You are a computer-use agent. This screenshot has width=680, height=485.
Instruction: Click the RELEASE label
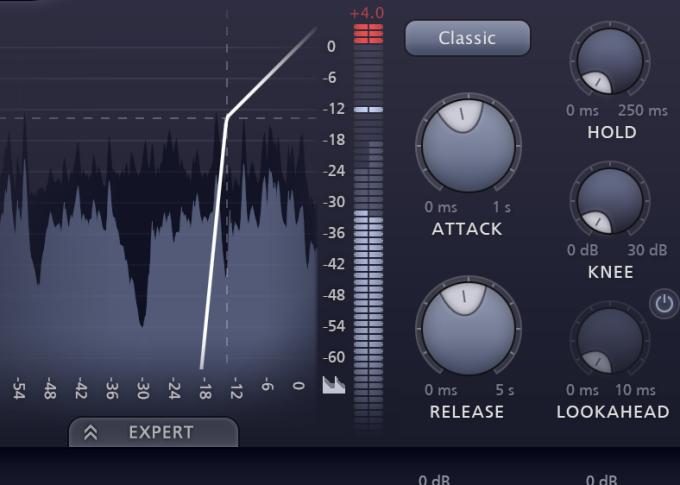coord(467,412)
